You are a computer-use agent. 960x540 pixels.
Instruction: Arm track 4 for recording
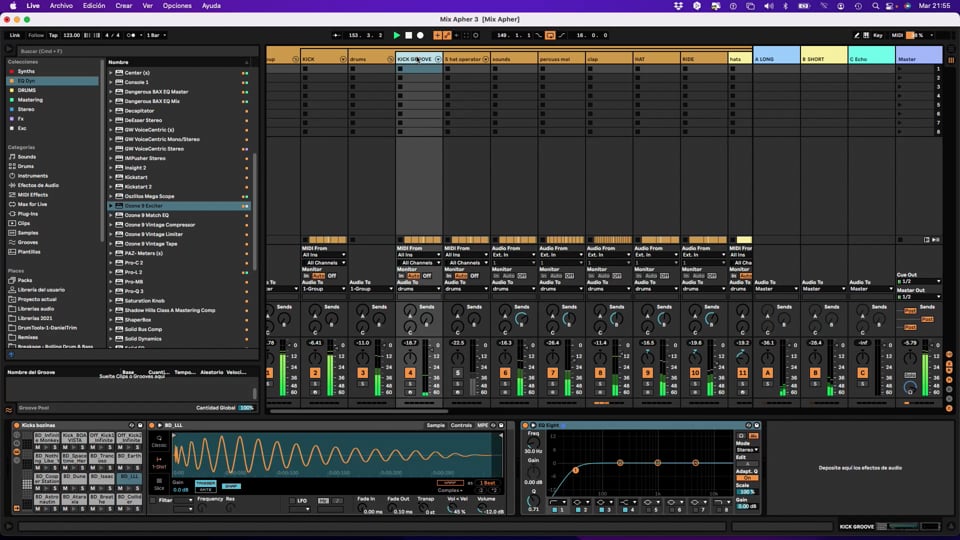click(410, 392)
